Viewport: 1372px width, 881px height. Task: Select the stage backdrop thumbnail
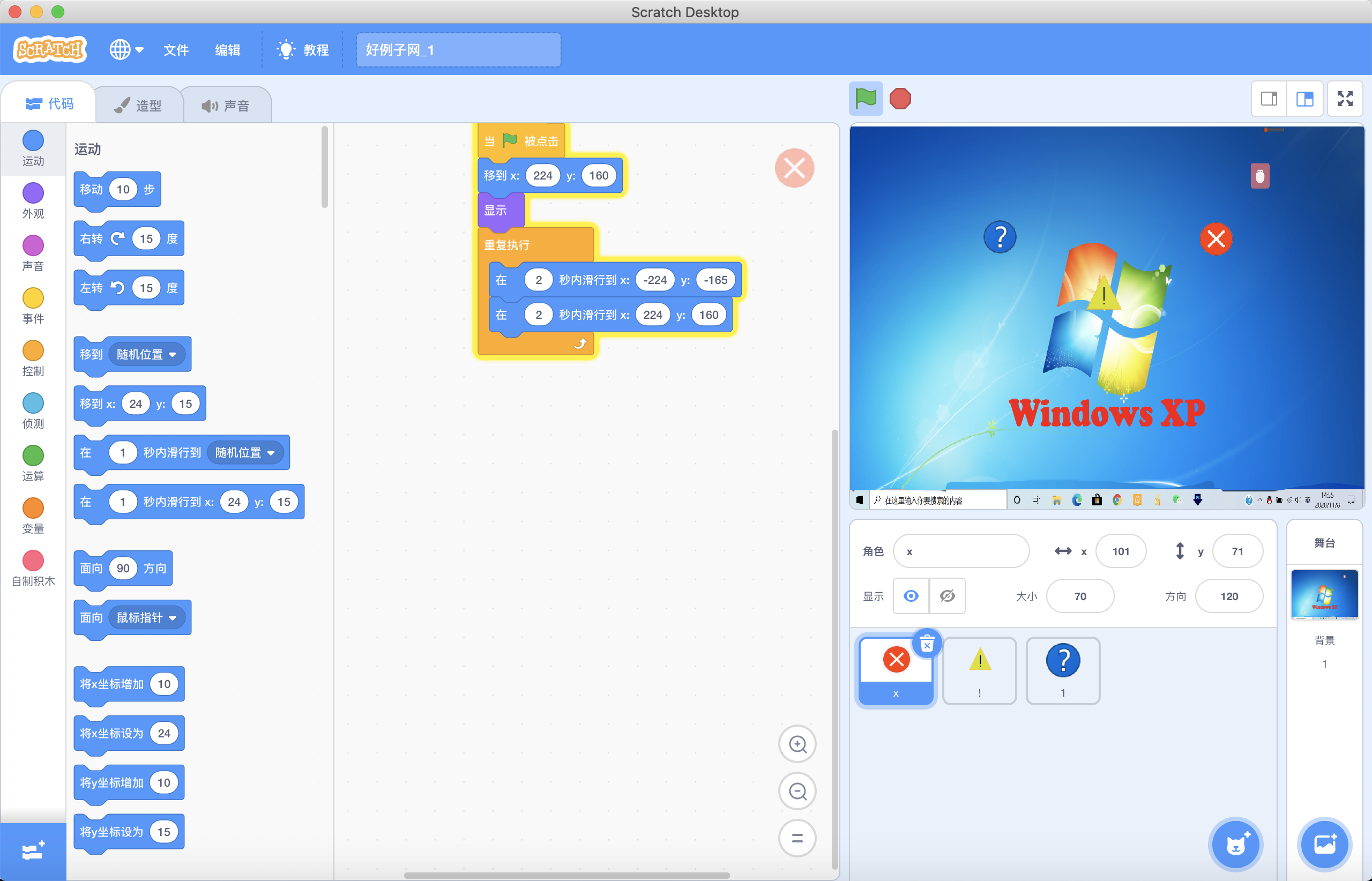point(1324,594)
